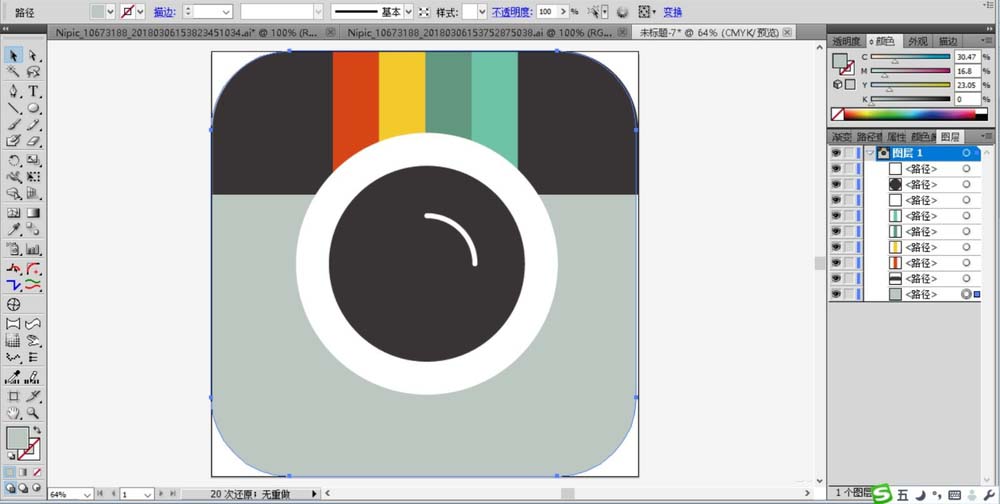Switch to the 外观 panel tab
Image resolution: width=1000 pixels, height=504 pixels.
point(917,42)
